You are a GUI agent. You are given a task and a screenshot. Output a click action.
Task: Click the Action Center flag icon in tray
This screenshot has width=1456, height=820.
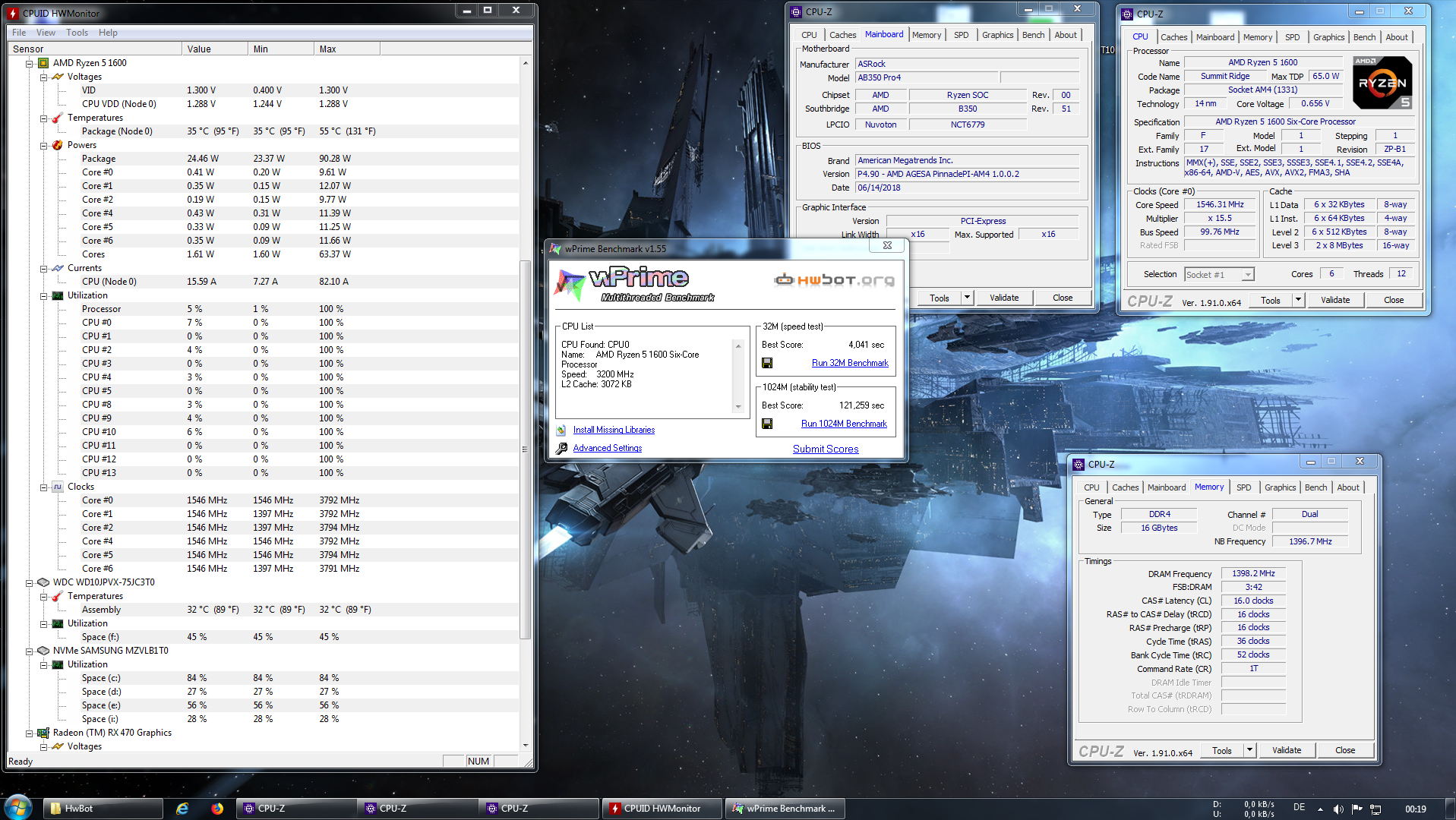(x=1357, y=809)
